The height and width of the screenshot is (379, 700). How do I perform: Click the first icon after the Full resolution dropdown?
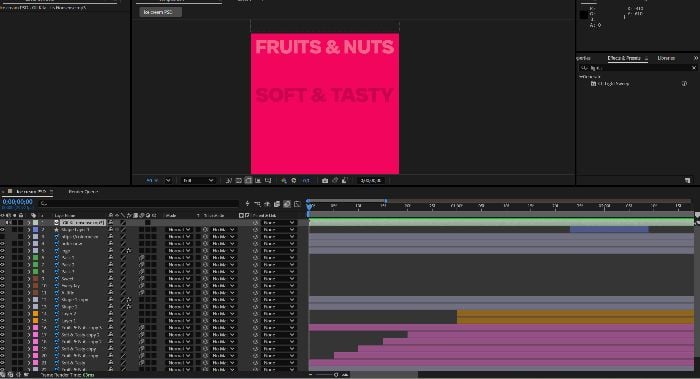click(x=229, y=180)
